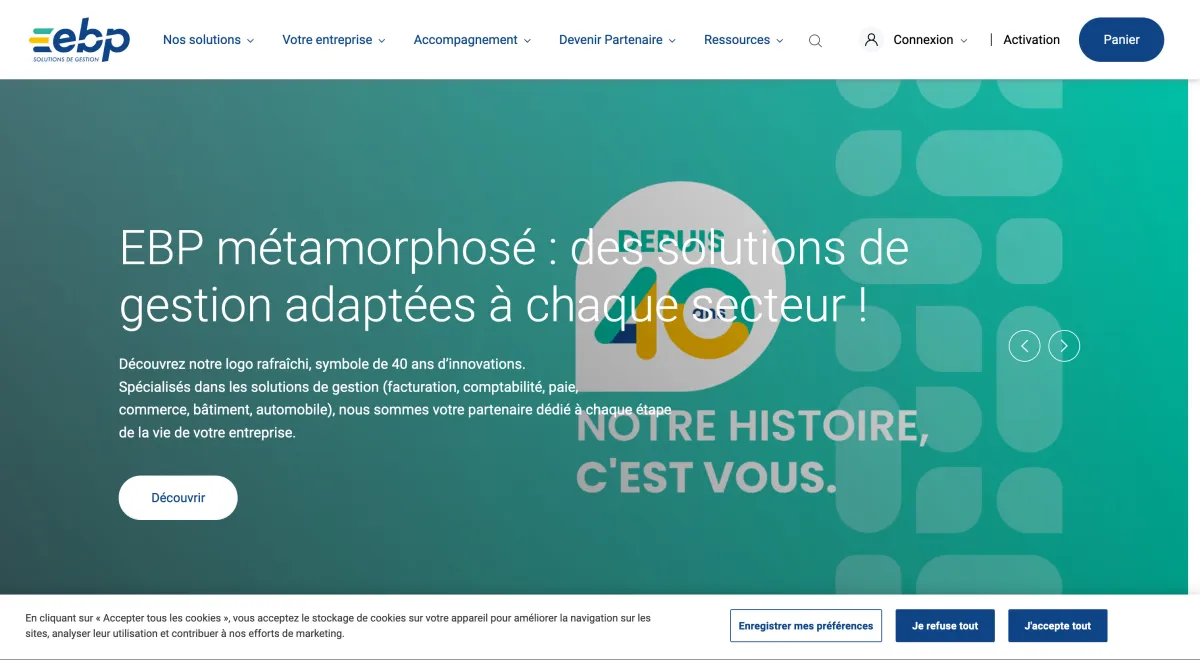Screen dimensions: 1200x660
Task: Go to previous slide arrow
Action: tap(1024, 346)
